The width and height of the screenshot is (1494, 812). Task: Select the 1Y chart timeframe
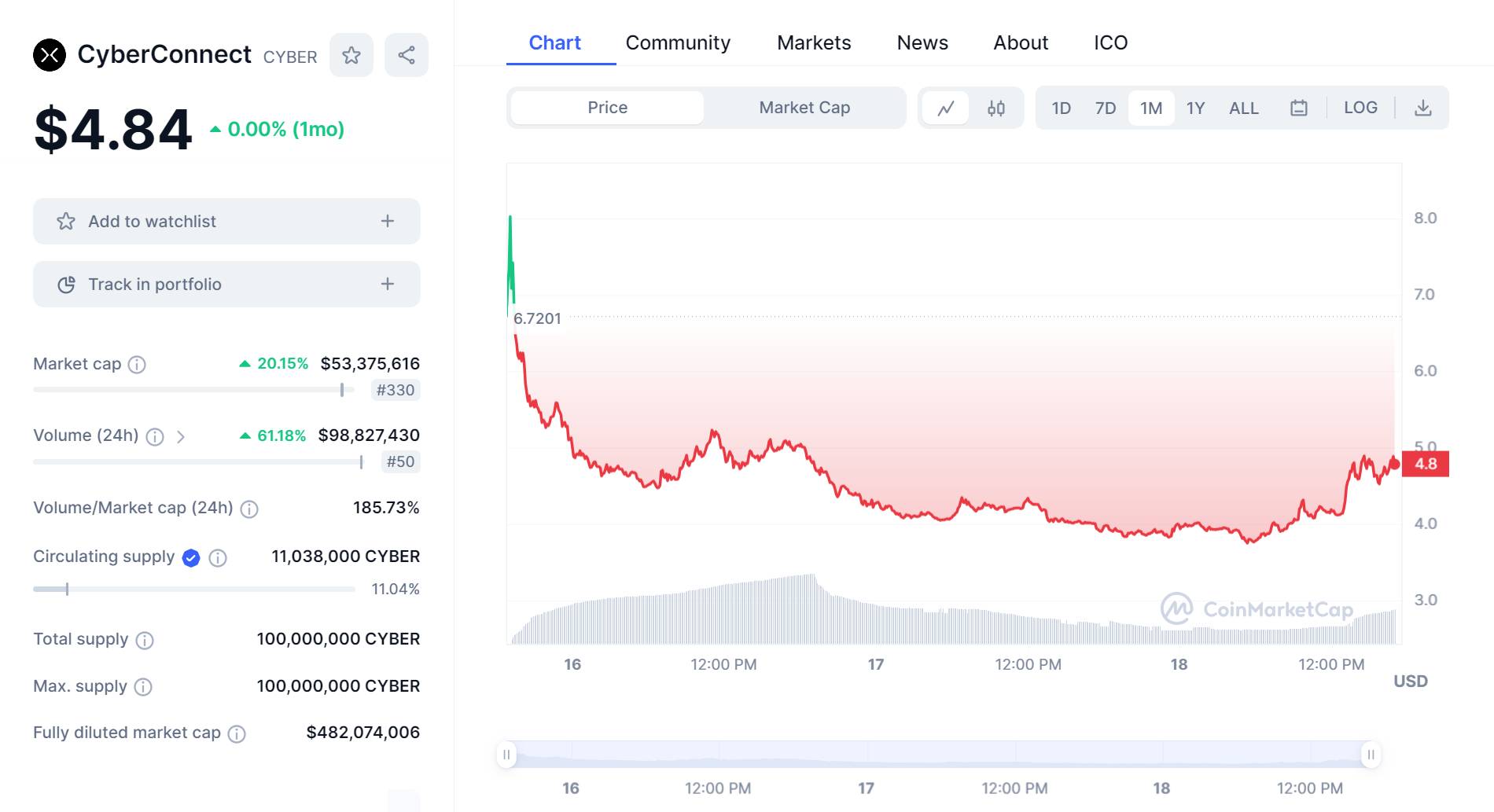point(1194,108)
